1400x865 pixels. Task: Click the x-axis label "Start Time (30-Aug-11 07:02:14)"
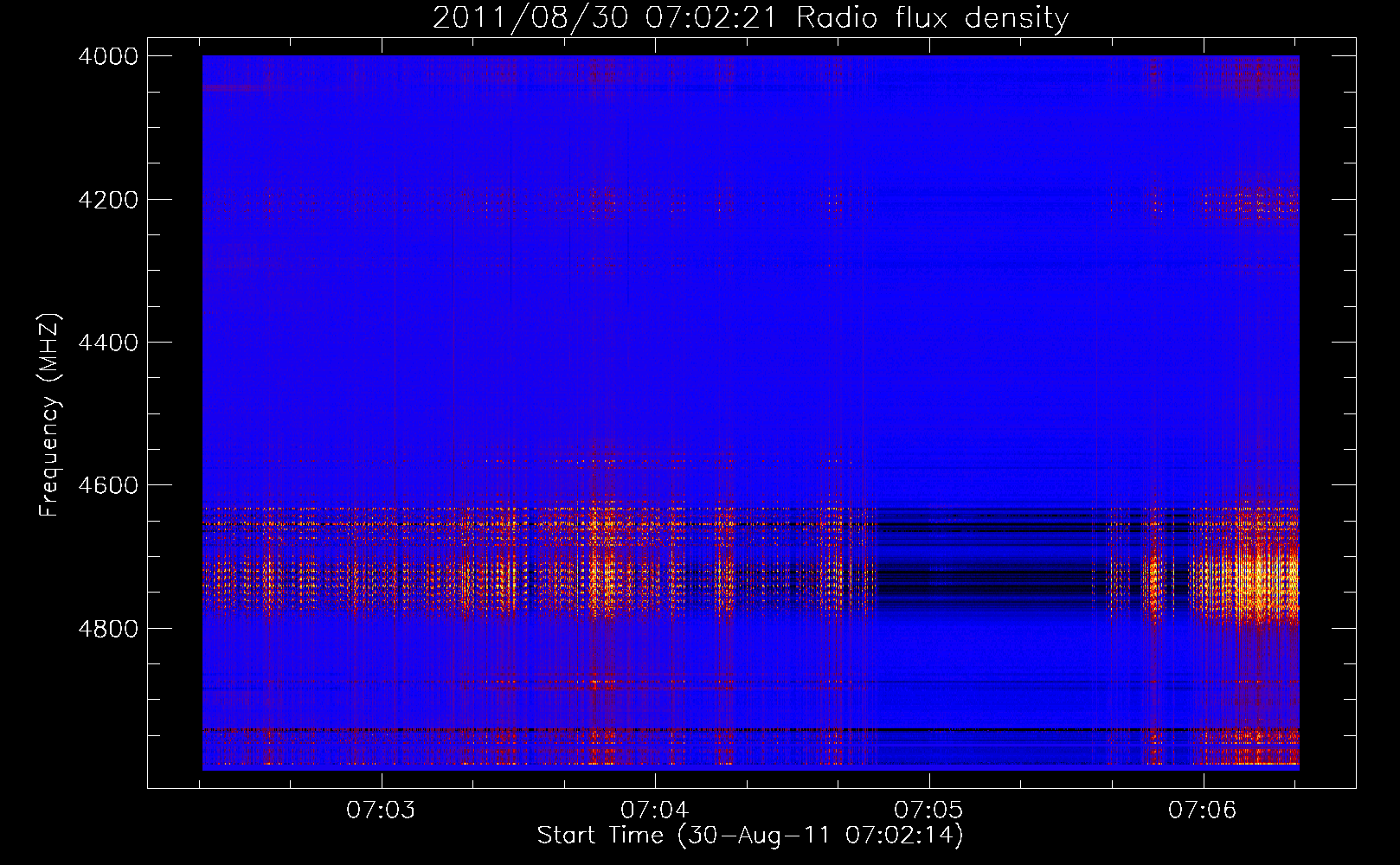point(750,836)
